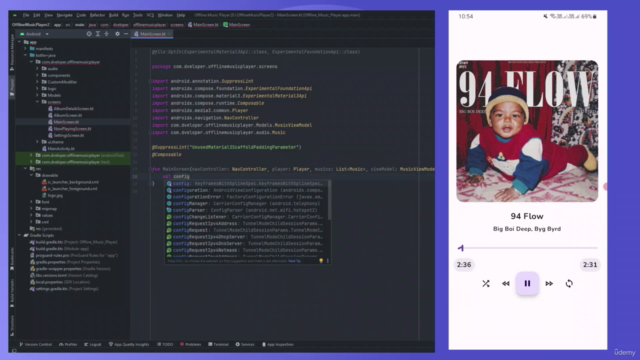Open project panel options gear icon
640x360 pixels.
[117, 34]
